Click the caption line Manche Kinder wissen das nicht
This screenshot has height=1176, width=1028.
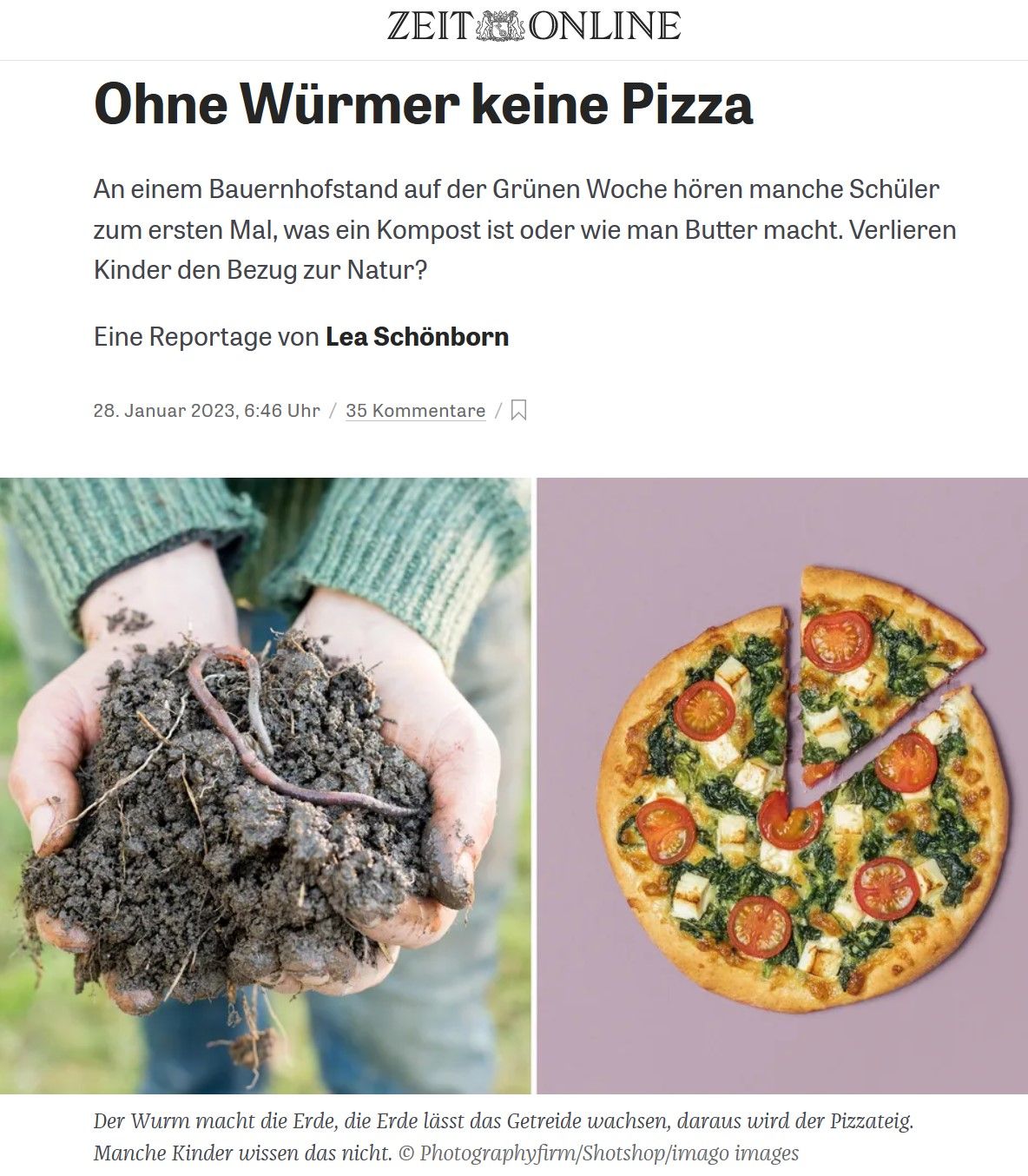click(x=242, y=1153)
